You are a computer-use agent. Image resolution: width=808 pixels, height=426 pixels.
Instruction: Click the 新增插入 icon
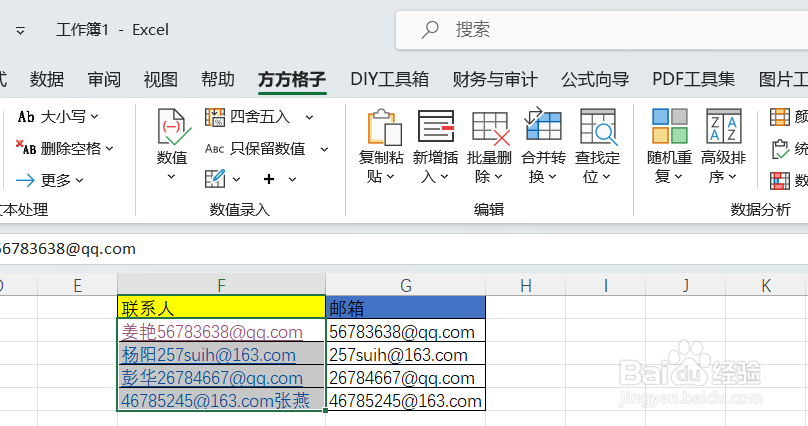click(436, 126)
